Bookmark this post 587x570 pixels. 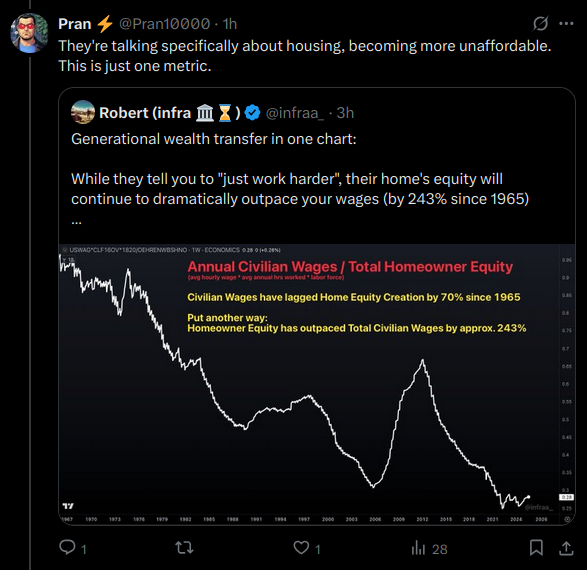click(536, 548)
